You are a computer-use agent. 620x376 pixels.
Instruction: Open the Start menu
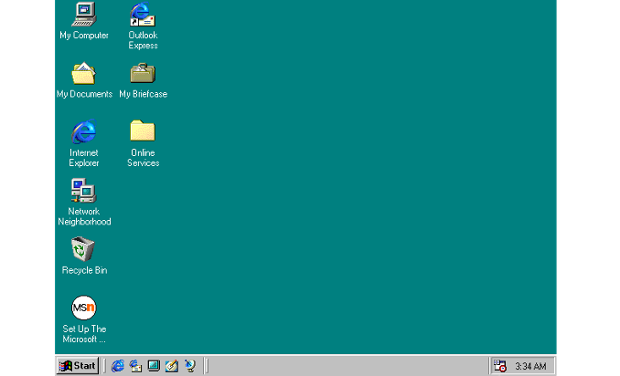point(78,366)
